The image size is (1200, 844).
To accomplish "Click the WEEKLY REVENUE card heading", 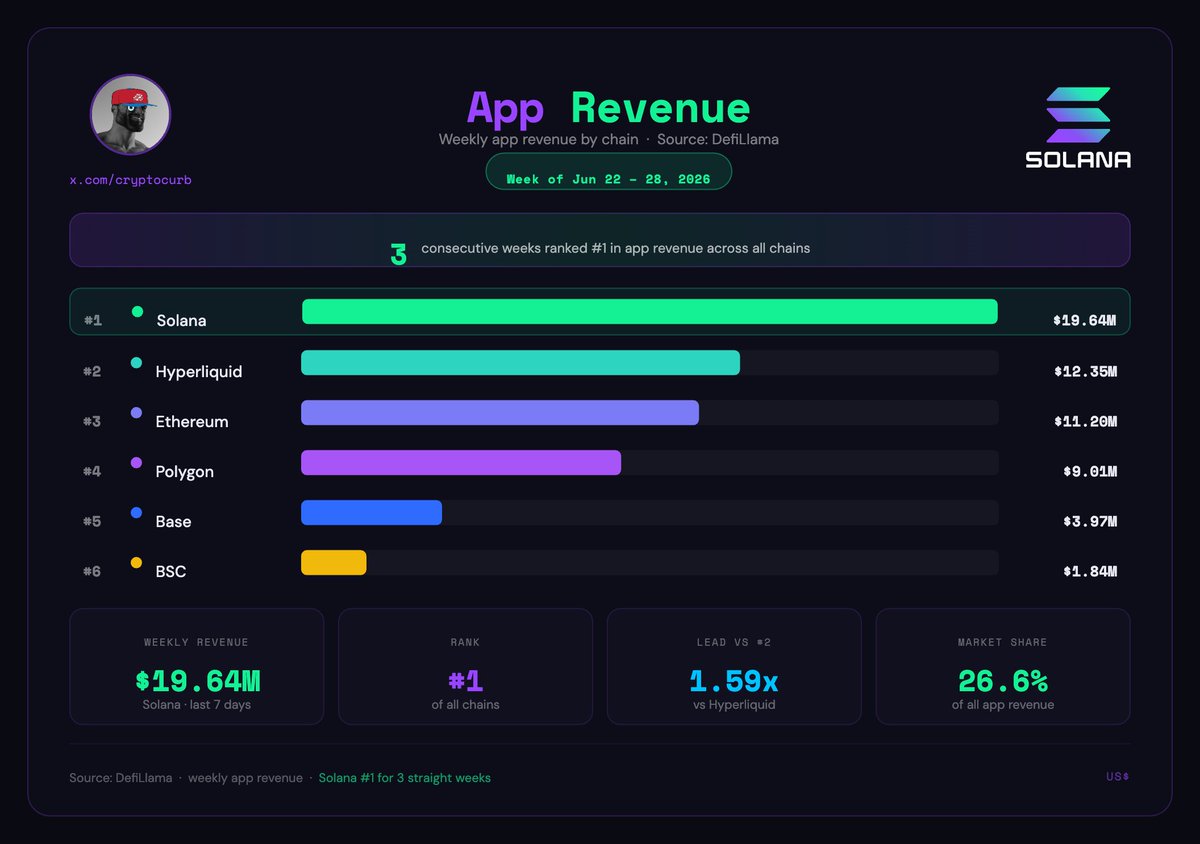I will pyautogui.click(x=197, y=642).
